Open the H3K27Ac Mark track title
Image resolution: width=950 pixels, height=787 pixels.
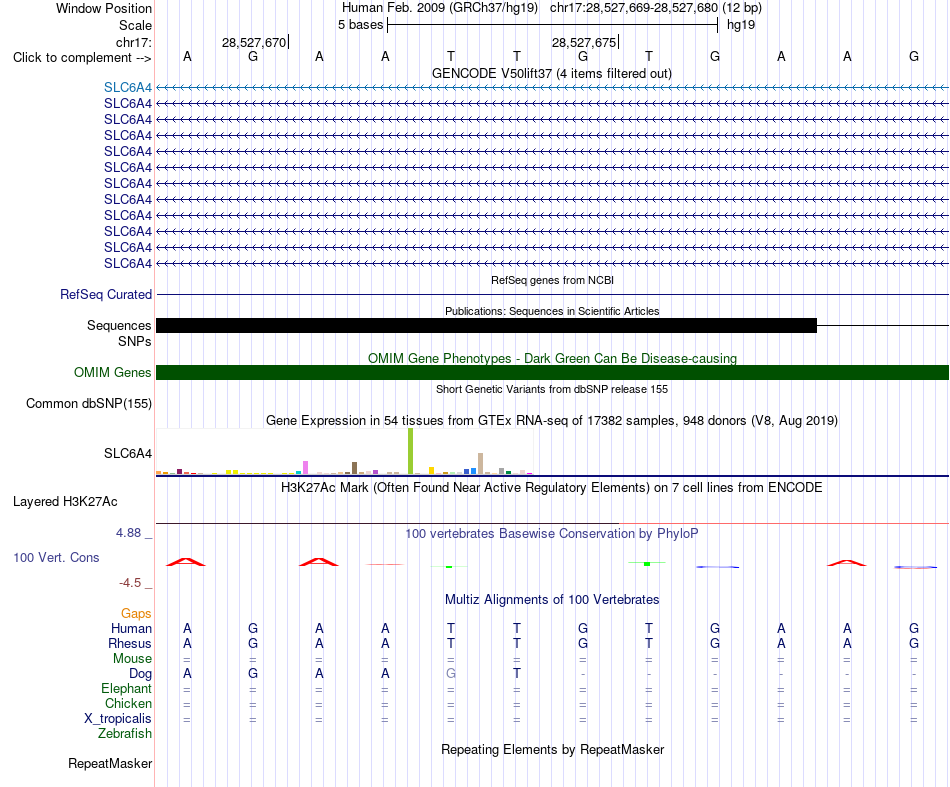551,488
